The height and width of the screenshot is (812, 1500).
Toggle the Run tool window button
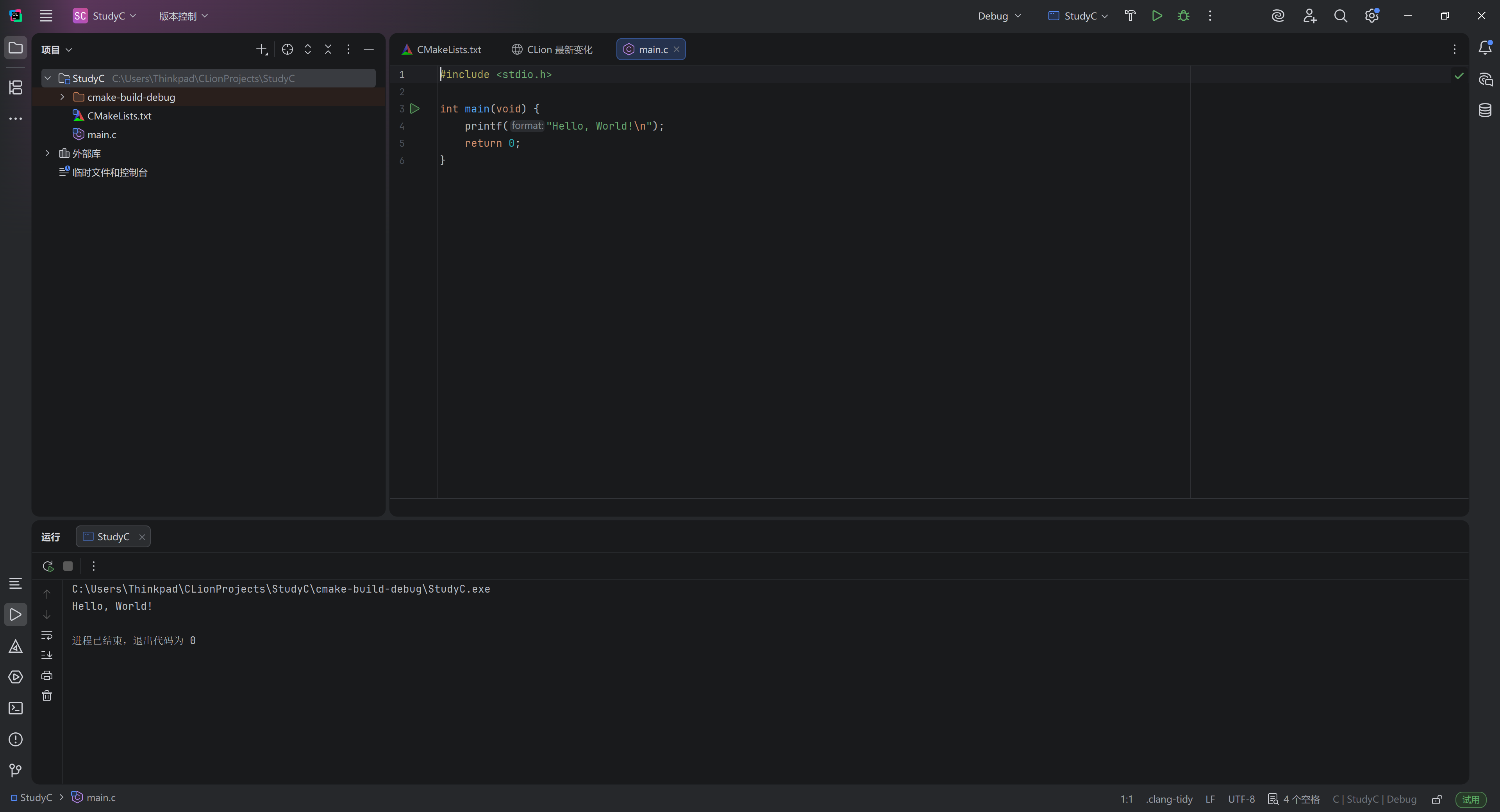[16, 615]
